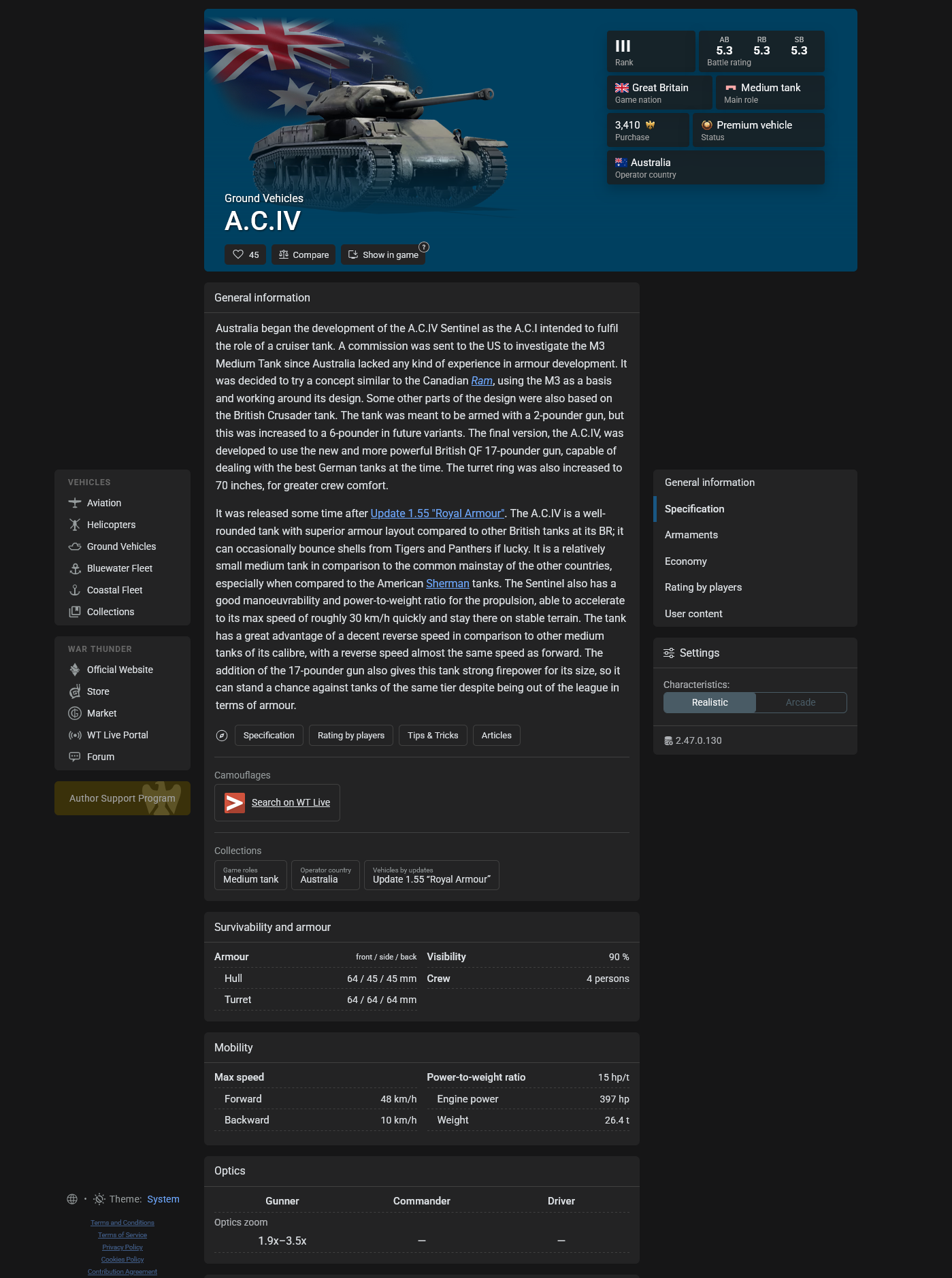Click the Medium tank role icon

pos(731,88)
